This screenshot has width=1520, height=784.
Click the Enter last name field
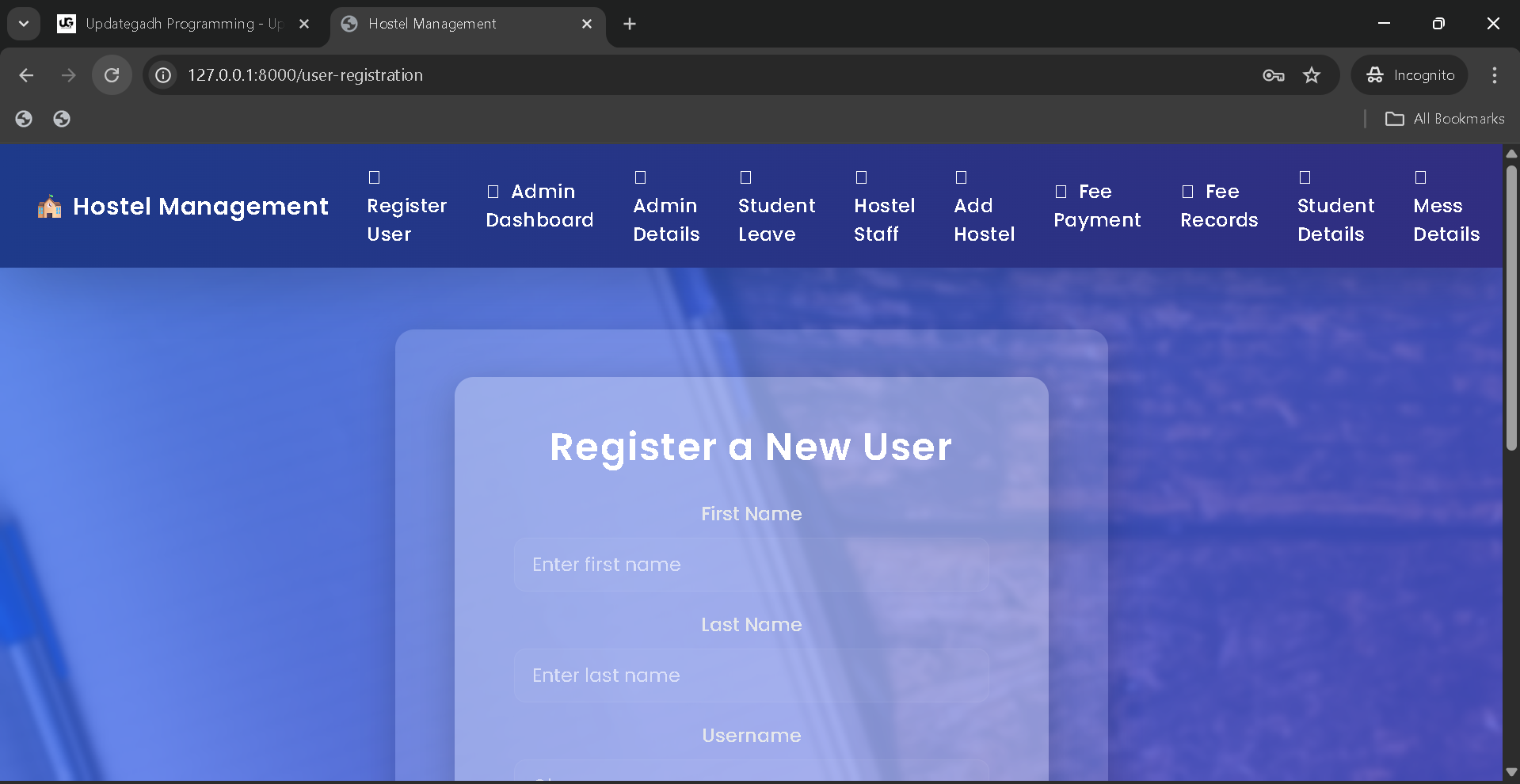(751, 676)
